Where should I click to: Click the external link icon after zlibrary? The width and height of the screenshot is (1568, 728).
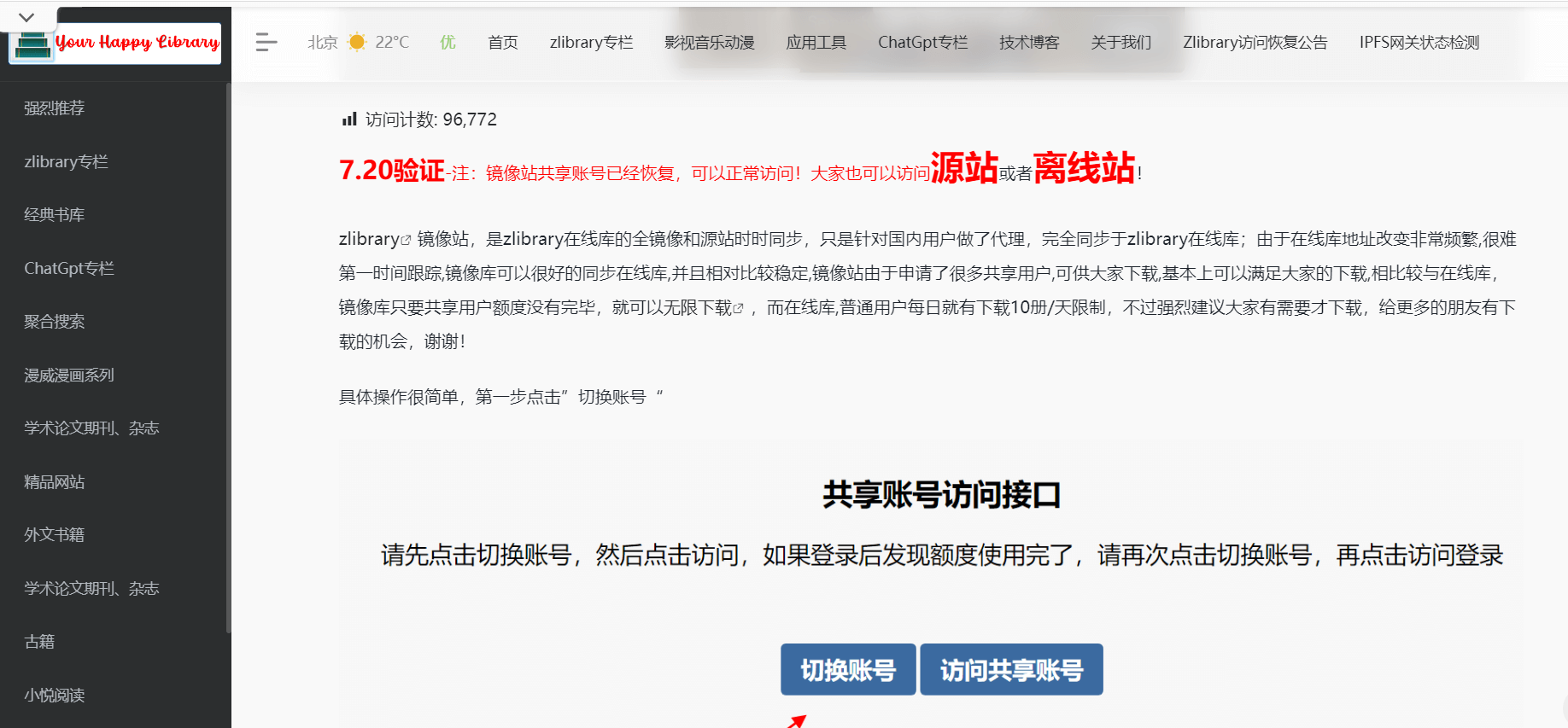407,241
